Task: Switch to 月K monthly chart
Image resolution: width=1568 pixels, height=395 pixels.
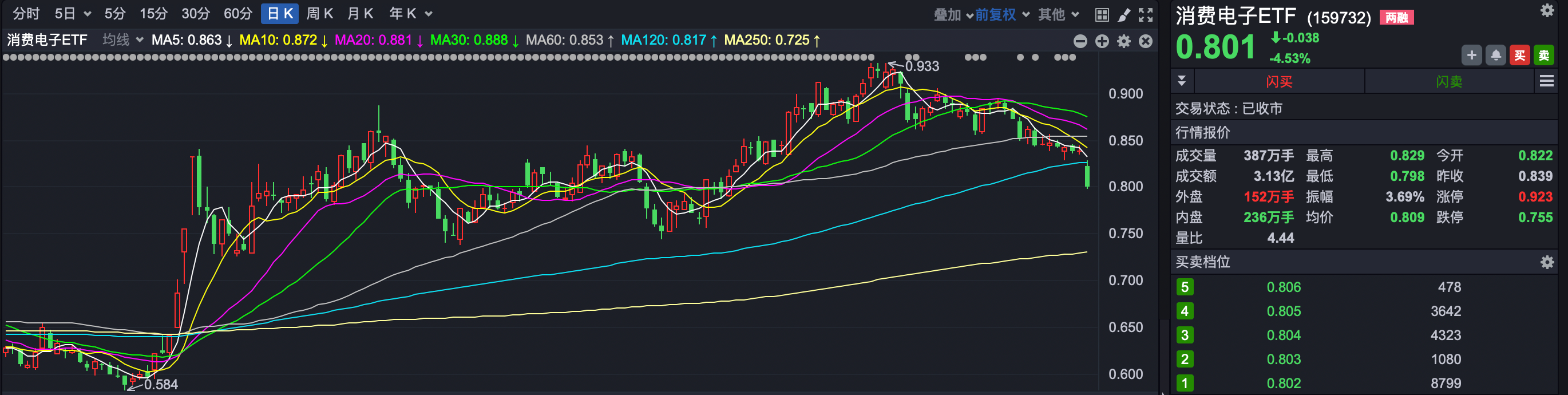Action: coord(360,13)
